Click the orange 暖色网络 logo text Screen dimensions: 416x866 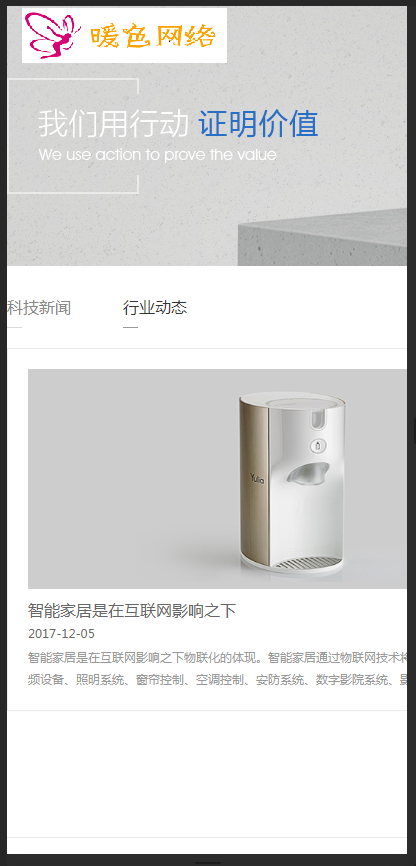(152, 38)
